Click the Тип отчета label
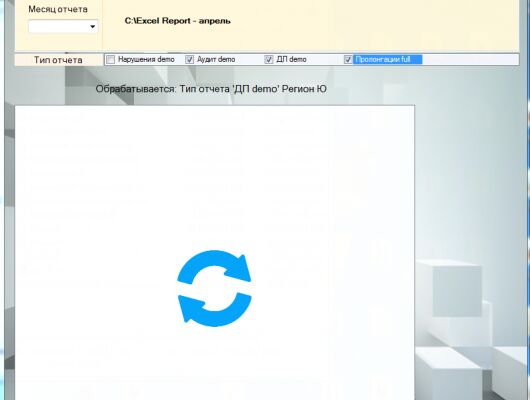Image resolution: width=530 pixels, height=400 pixels. (x=58, y=60)
